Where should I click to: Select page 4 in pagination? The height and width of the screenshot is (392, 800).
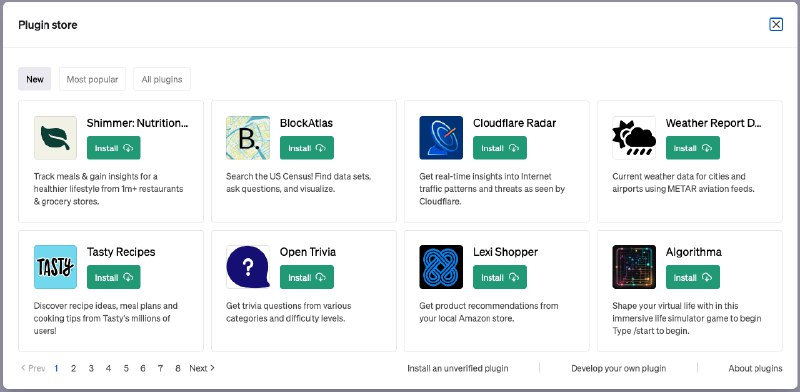(x=108, y=368)
